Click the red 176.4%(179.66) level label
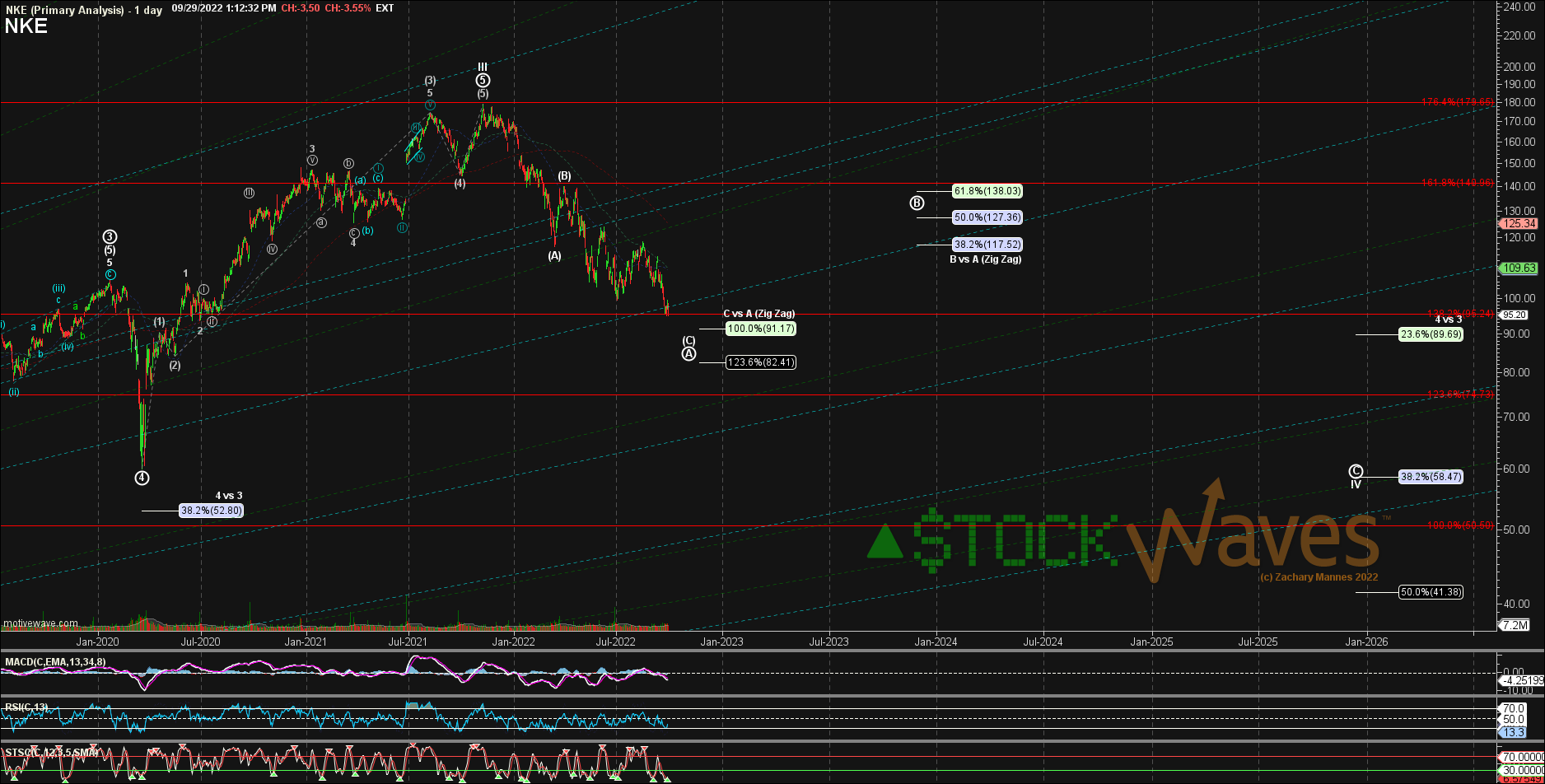The image size is (1545, 784). click(x=1458, y=102)
